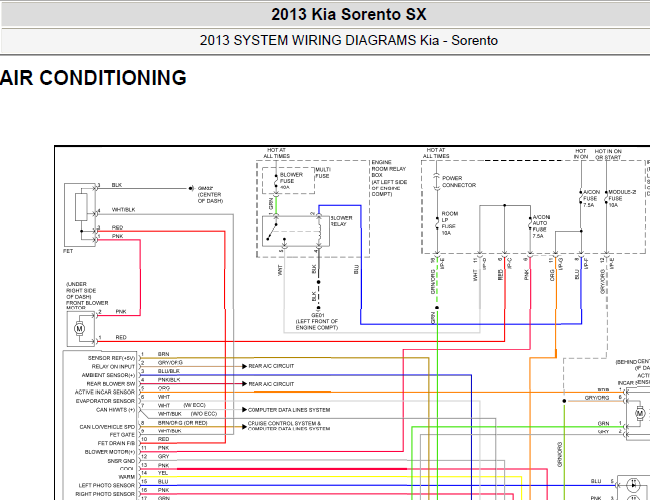Viewport: 650px width, 500px height.
Task: Click the 'BLOWER RELAY' label
Action: pyautogui.click(x=341, y=221)
